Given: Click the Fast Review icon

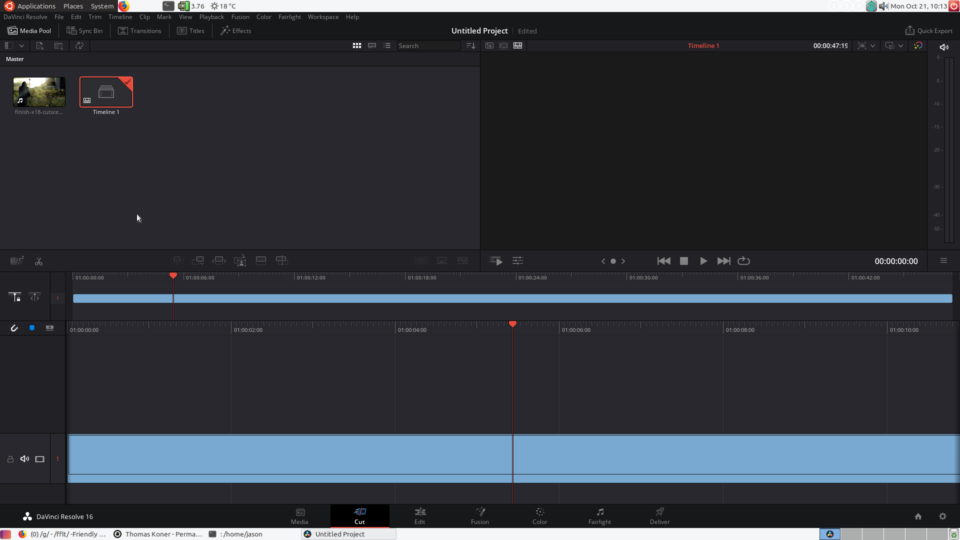Looking at the screenshot, I should [x=496, y=261].
